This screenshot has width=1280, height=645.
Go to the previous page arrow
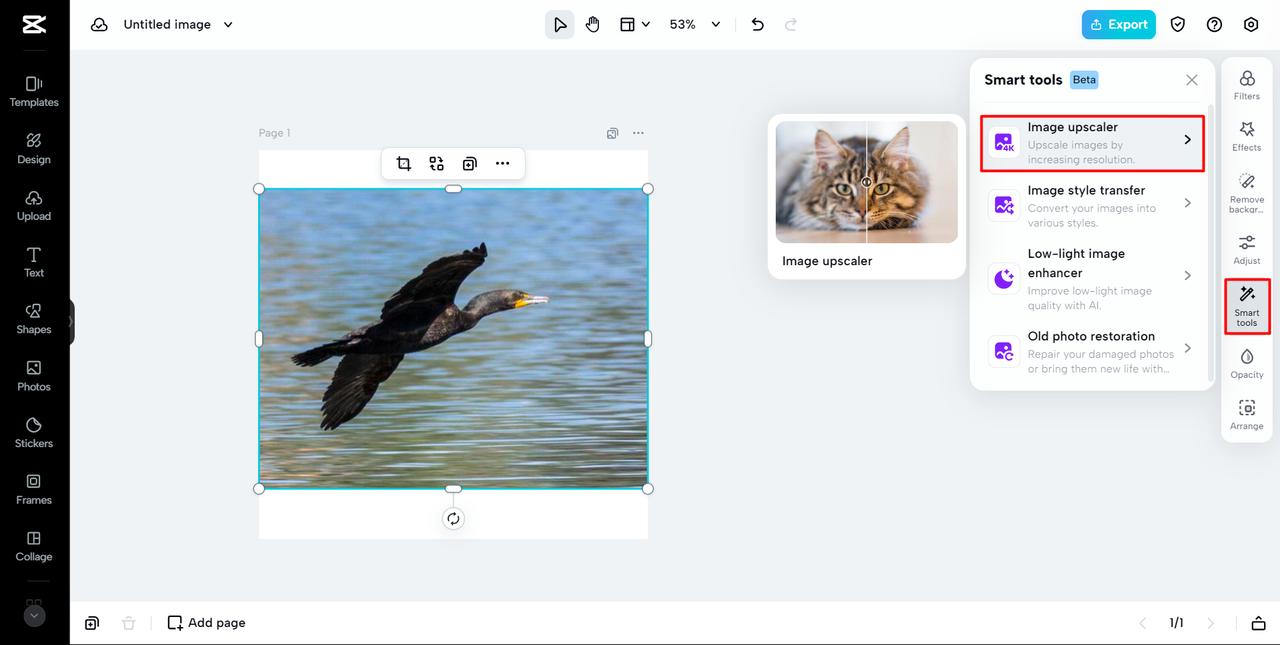1143,623
